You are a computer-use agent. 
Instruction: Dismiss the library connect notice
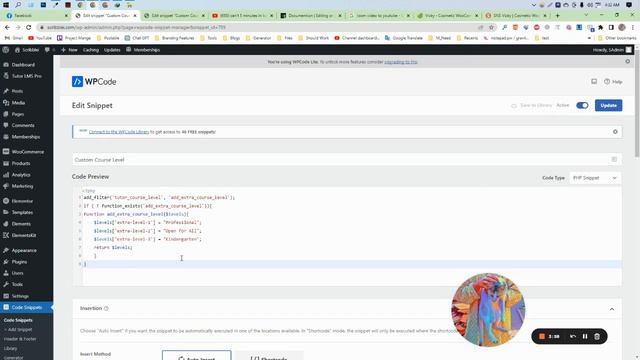click(615, 132)
